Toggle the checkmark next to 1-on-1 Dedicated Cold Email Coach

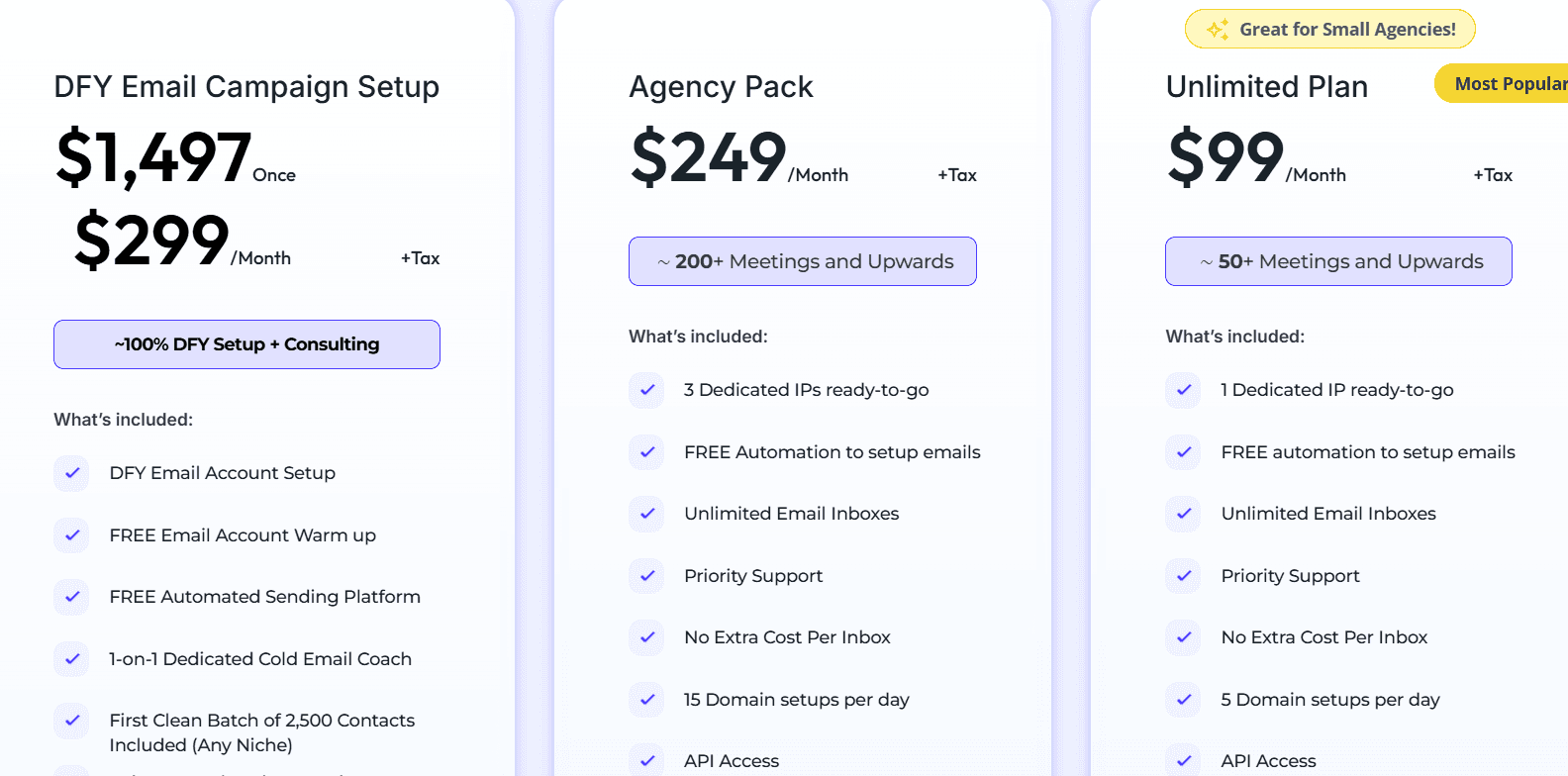point(71,659)
